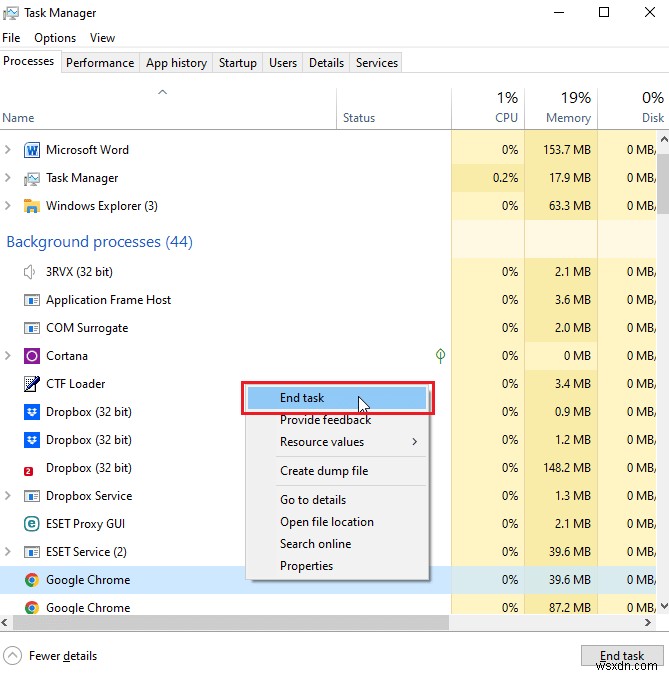Click the horizontal scrollbar left arrow
This screenshot has height=676, width=669.
pyautogui.click(x=5, y=622)
